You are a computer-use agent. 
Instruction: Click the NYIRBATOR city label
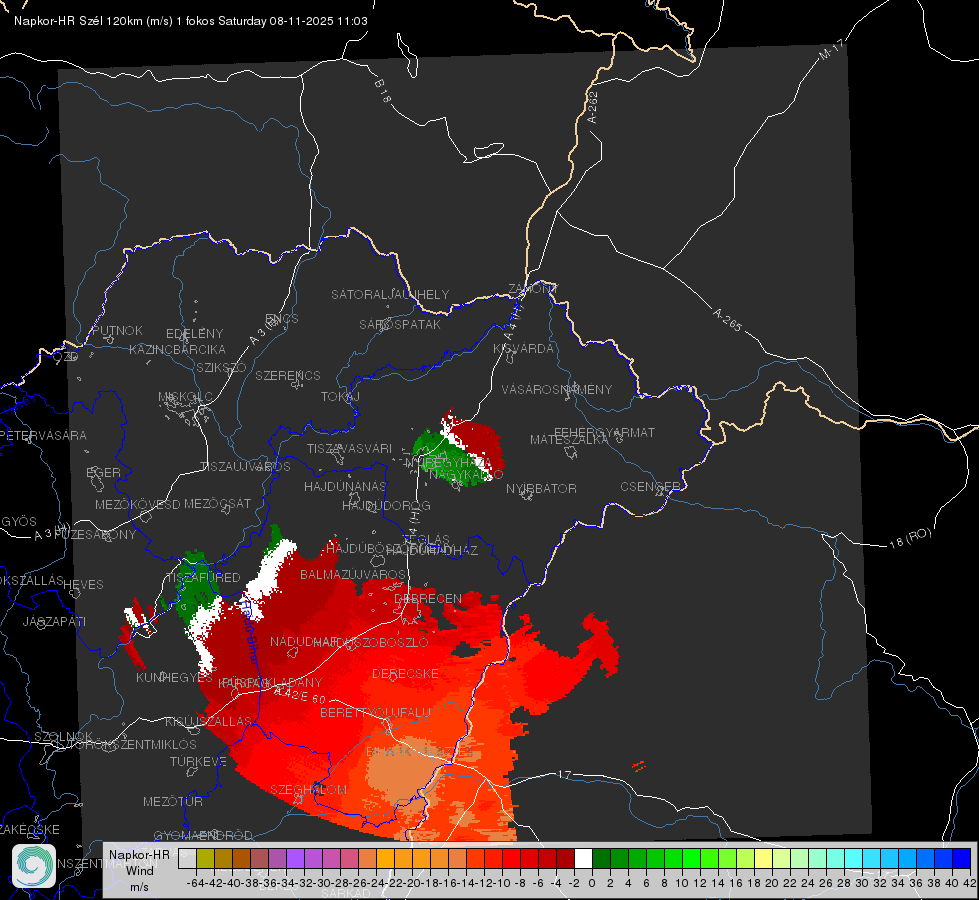[541, 488]
